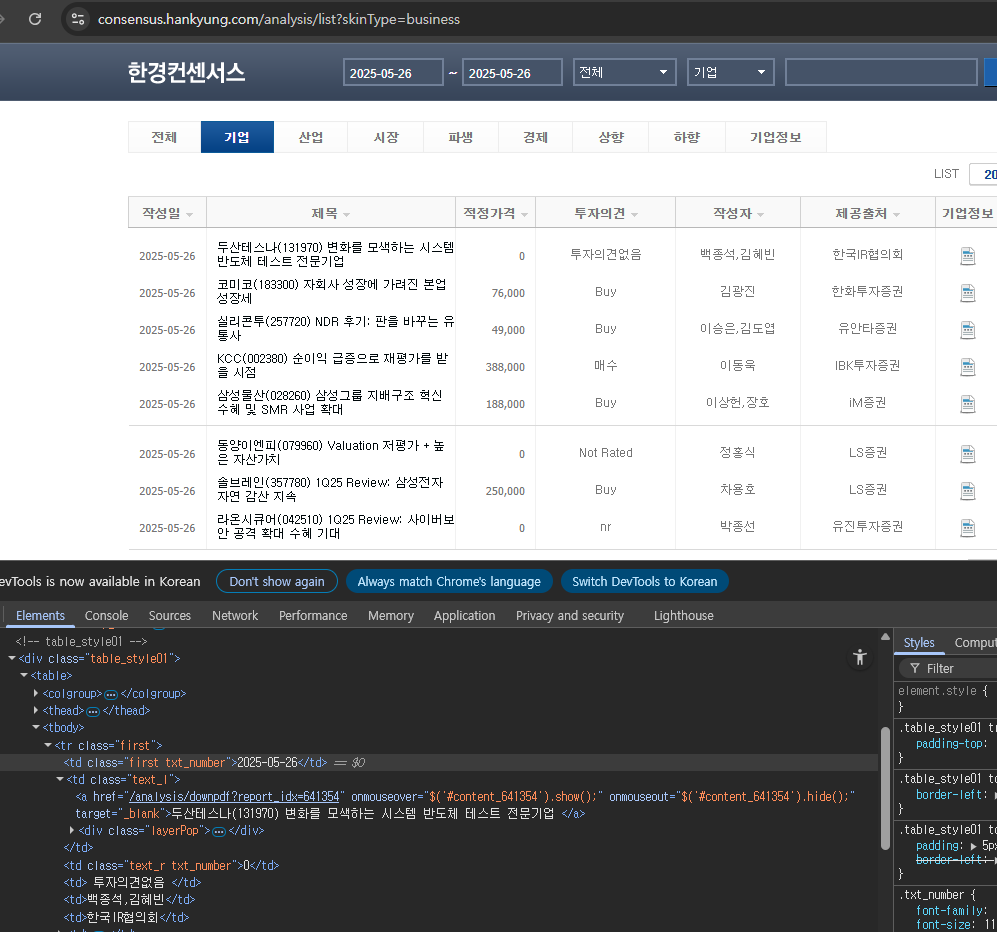The image size is (997, 932).
Task: Switch to DevTools Application tab
Action: click(x=464, y=615)
